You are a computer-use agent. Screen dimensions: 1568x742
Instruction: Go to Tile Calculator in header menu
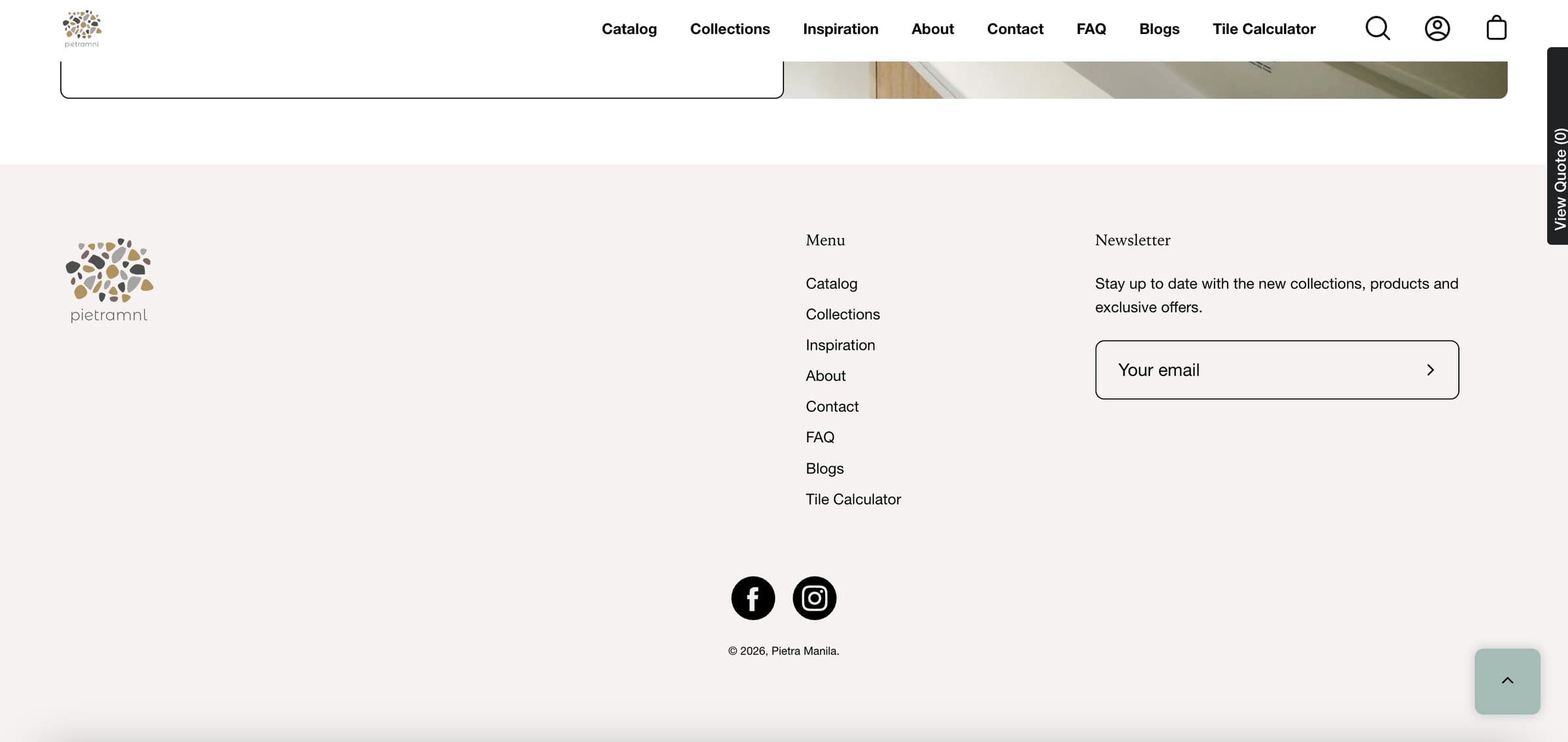(x=1264, y=29)
